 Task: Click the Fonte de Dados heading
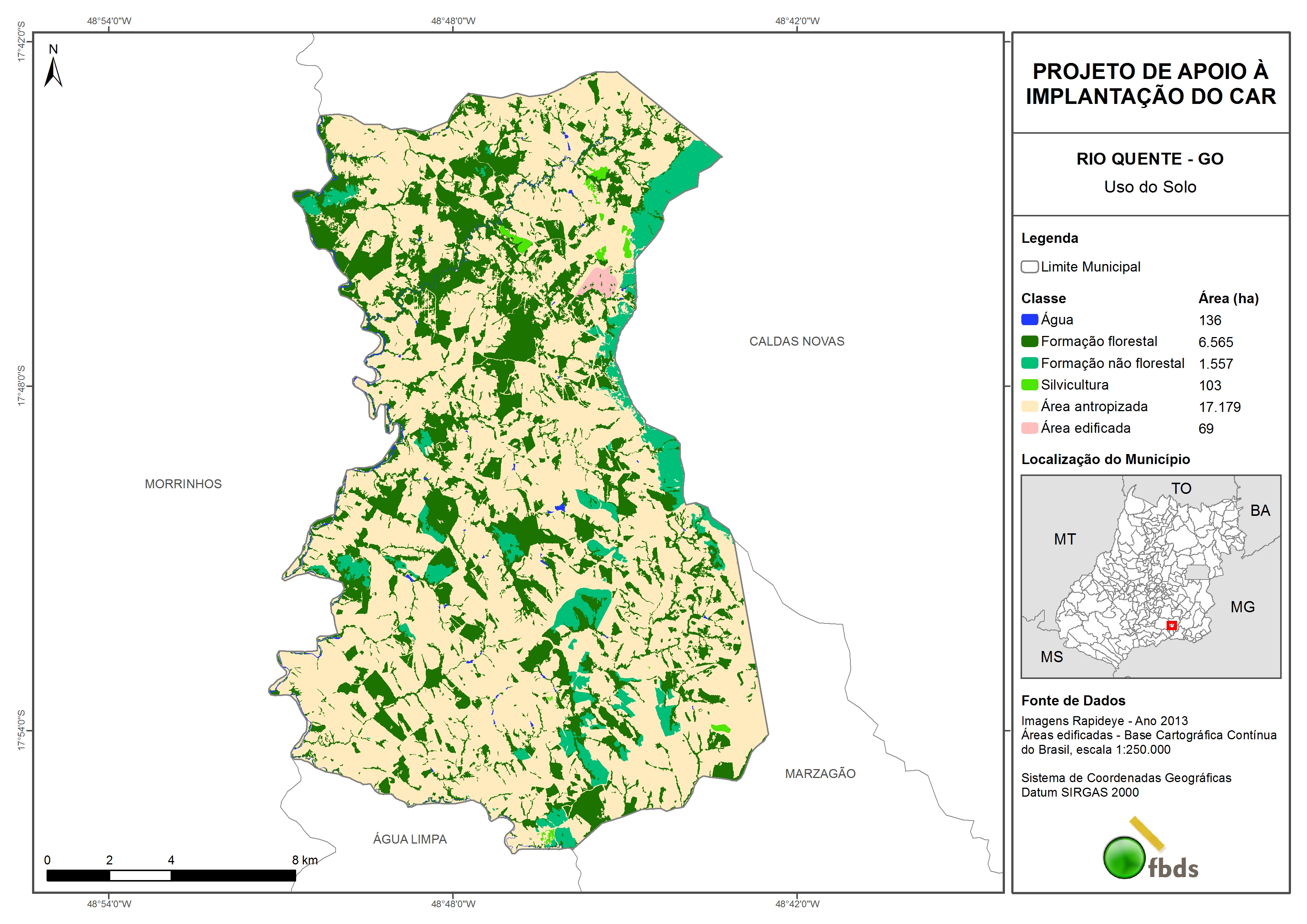[x=1072, y=700]
